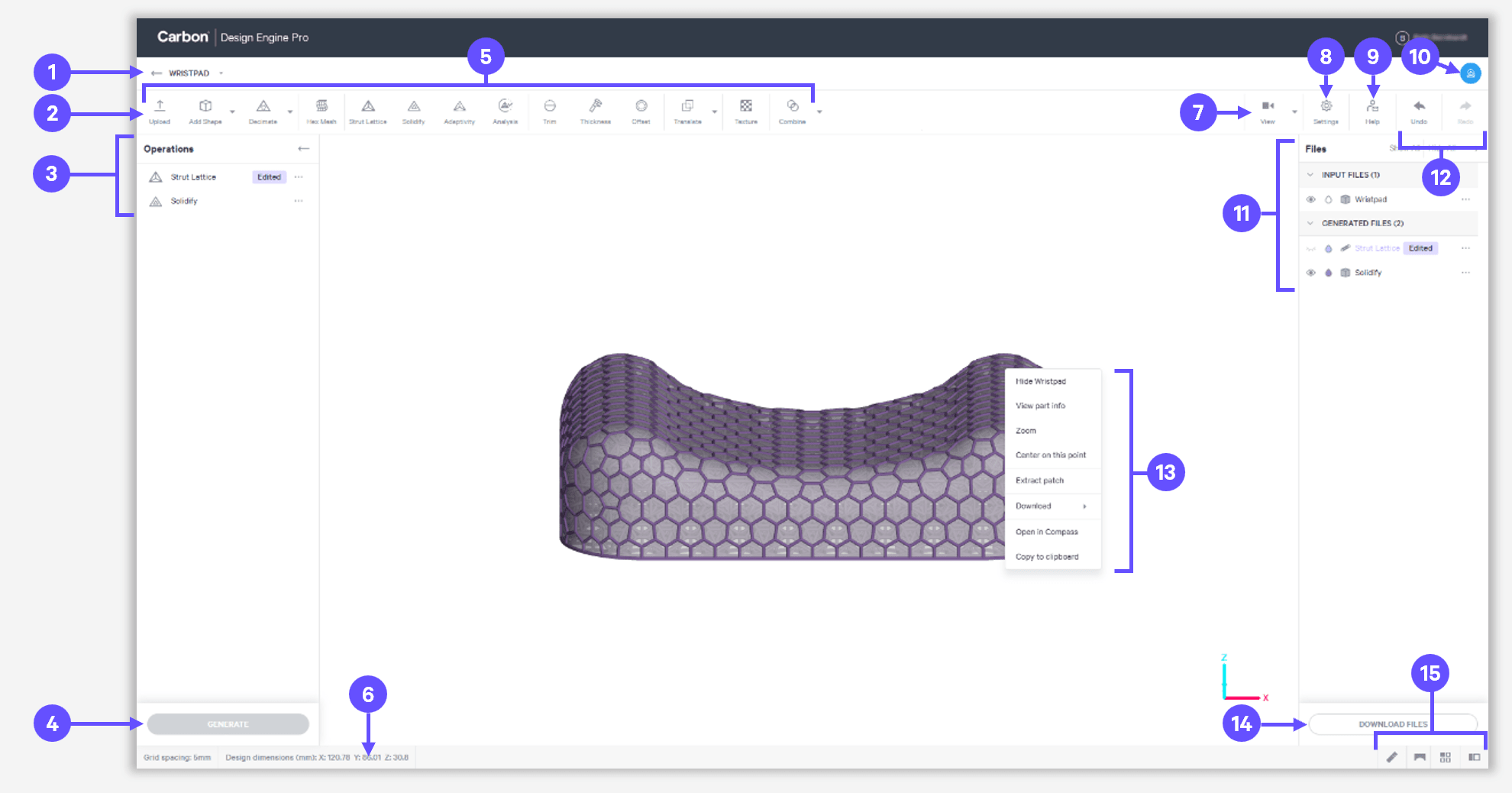Image resolution: width=1512 pixels, height=793 pixels.
Task: Open the Adaptivity tool
Action: pyautogui.click(x=460, y=111)
